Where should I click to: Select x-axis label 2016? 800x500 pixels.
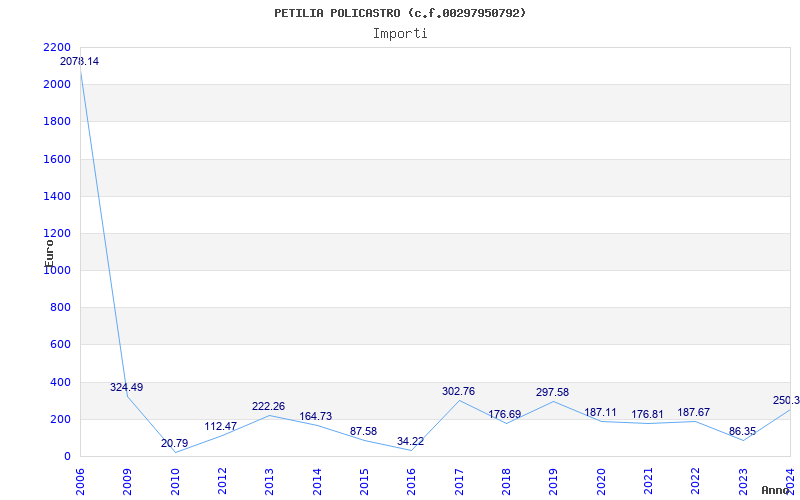pos(411,481)
